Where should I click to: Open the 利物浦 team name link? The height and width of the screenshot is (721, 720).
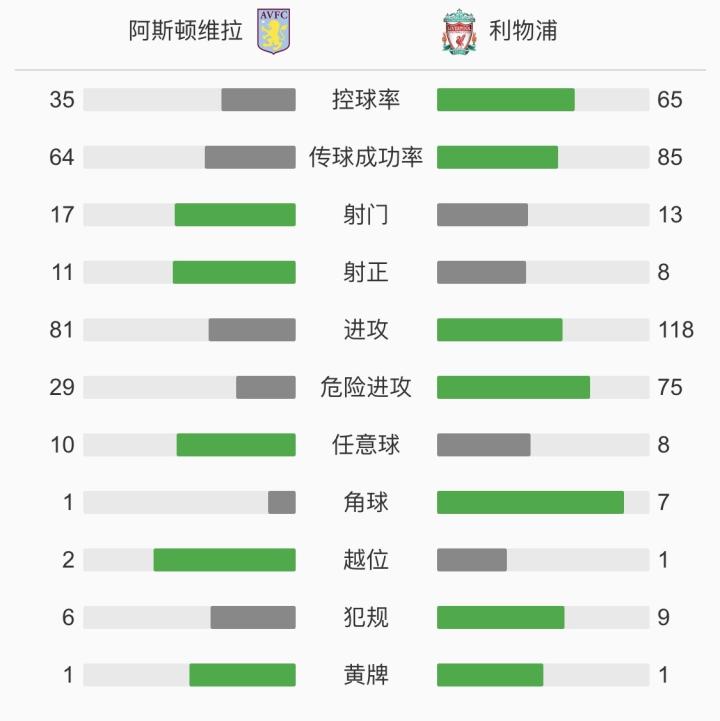point(523,31)
